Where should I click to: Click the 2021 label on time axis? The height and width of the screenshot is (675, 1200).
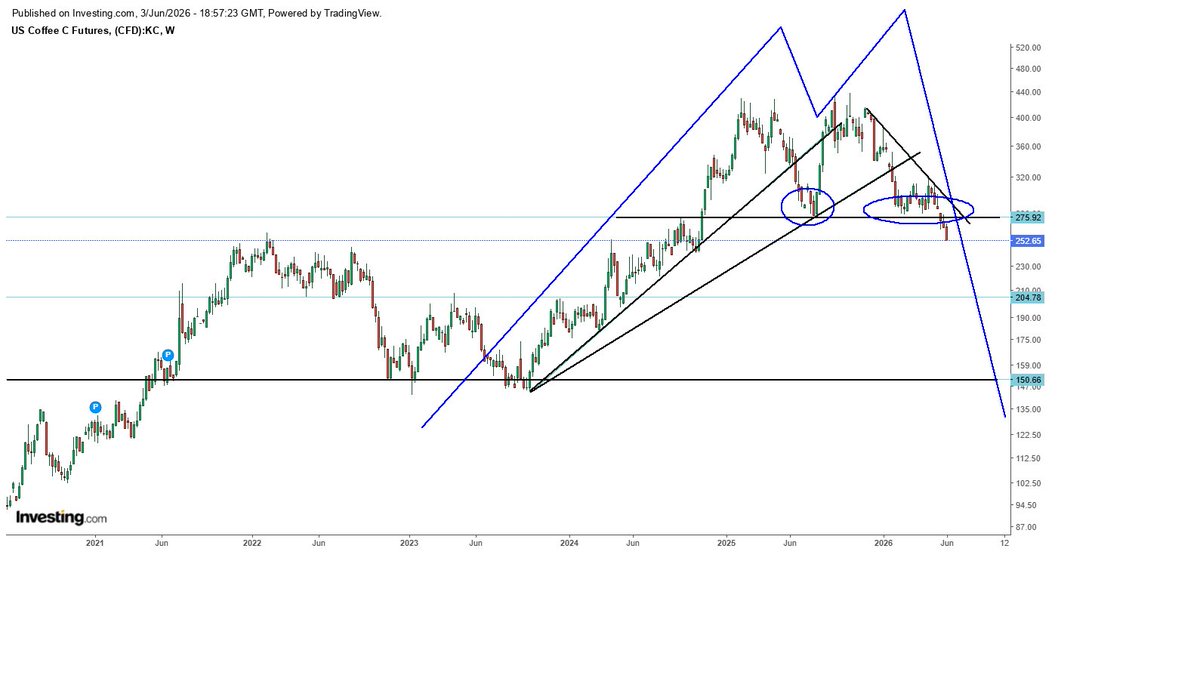[x=95, y=544]
